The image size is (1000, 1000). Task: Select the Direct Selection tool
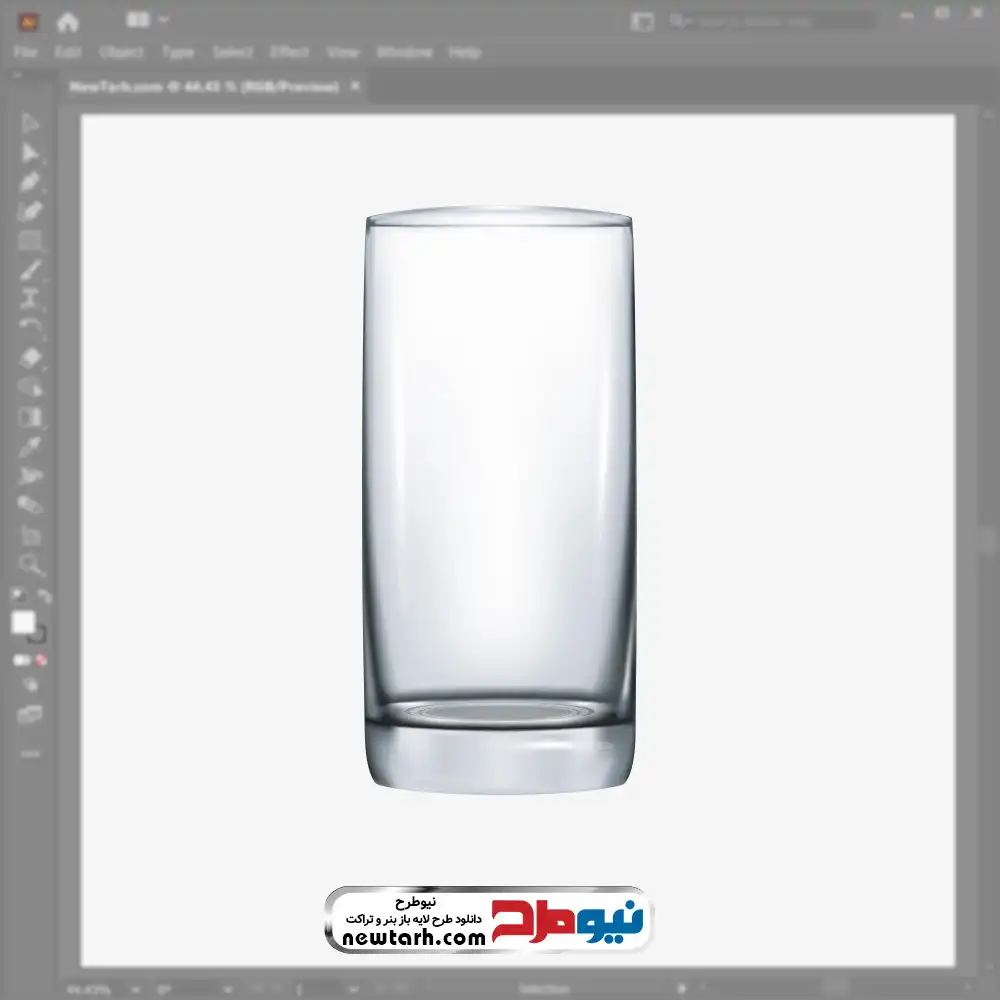(x=30, y=153)
